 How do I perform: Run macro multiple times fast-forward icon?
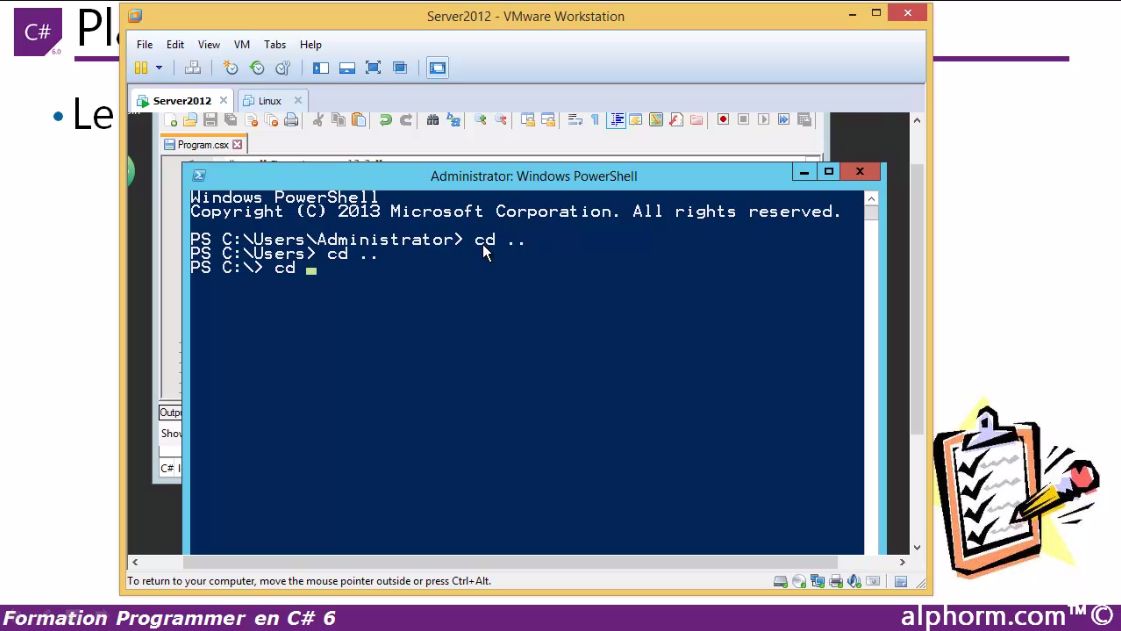[x=784, y=119]
